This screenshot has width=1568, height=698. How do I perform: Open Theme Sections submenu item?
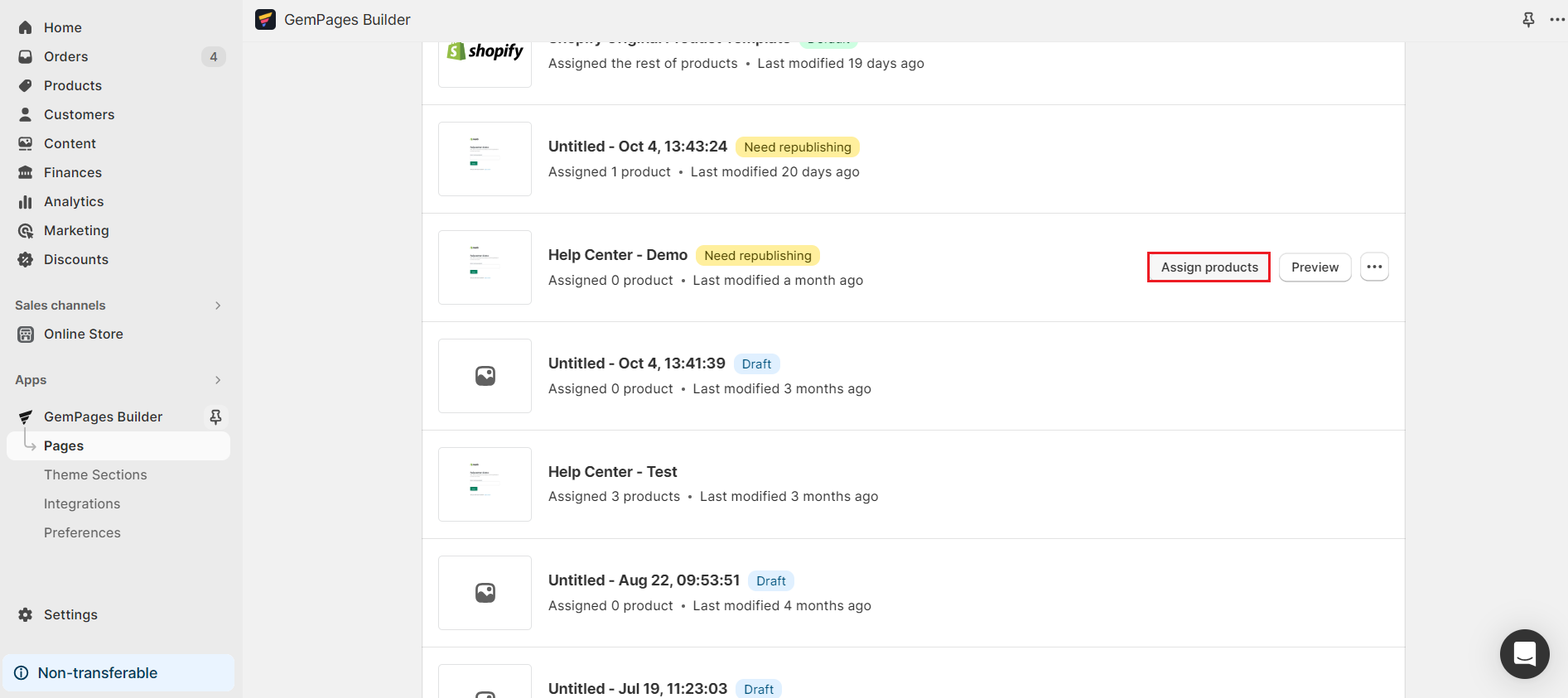pyautogui.click(x=95, y=474)
